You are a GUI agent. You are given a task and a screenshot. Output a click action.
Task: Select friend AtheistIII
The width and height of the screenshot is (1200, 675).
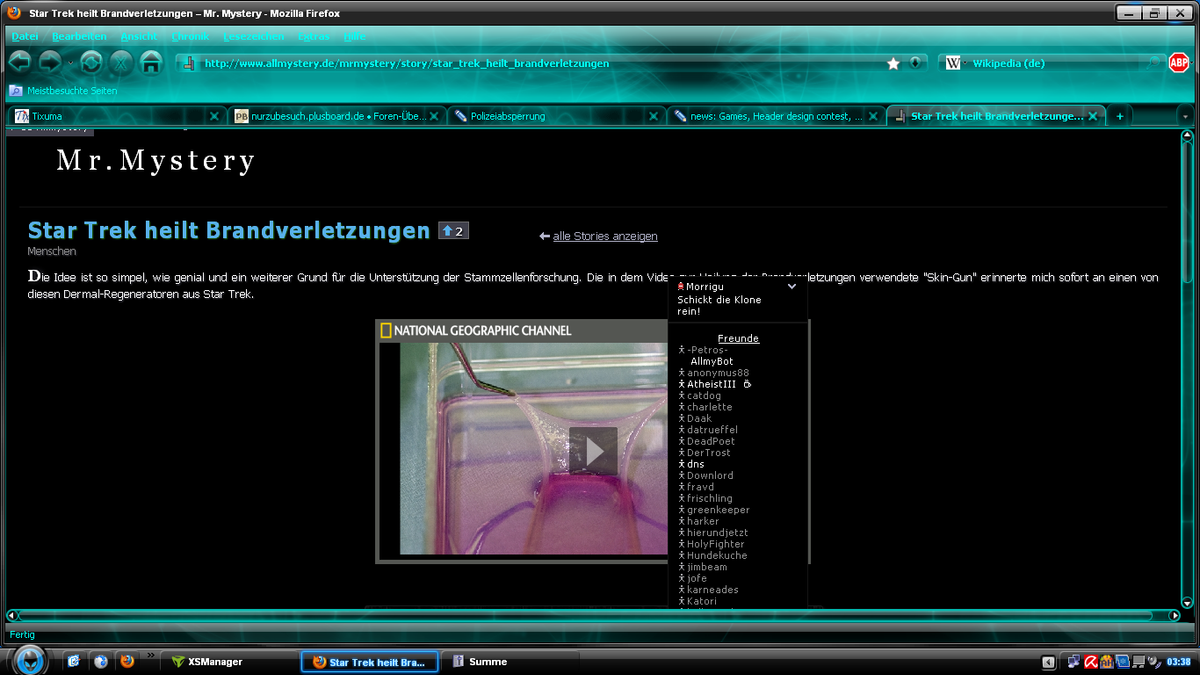[x=711, y=384]
